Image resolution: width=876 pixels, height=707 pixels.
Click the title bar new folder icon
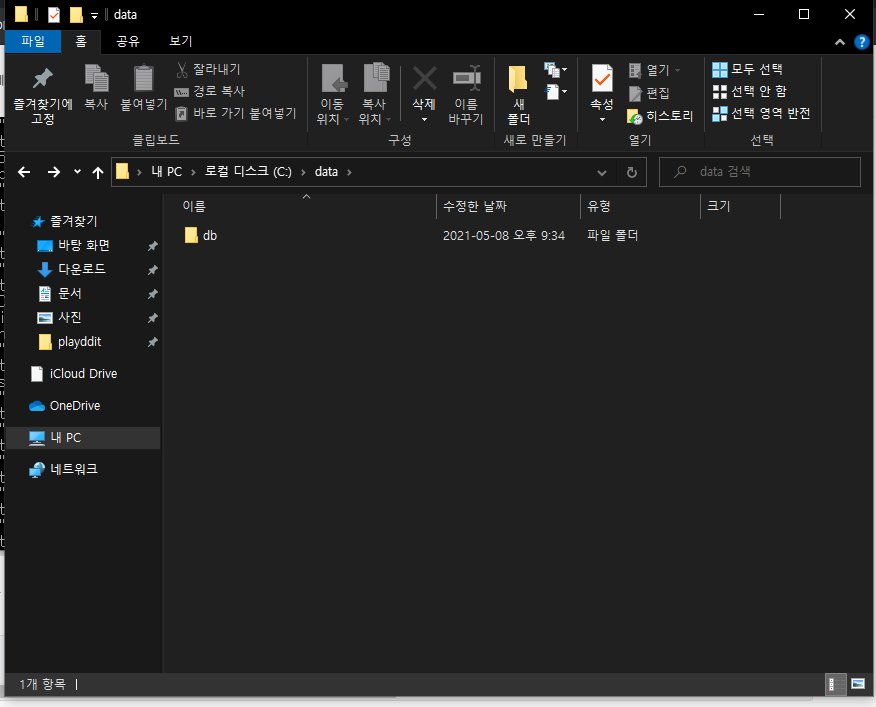click(77, 15)
